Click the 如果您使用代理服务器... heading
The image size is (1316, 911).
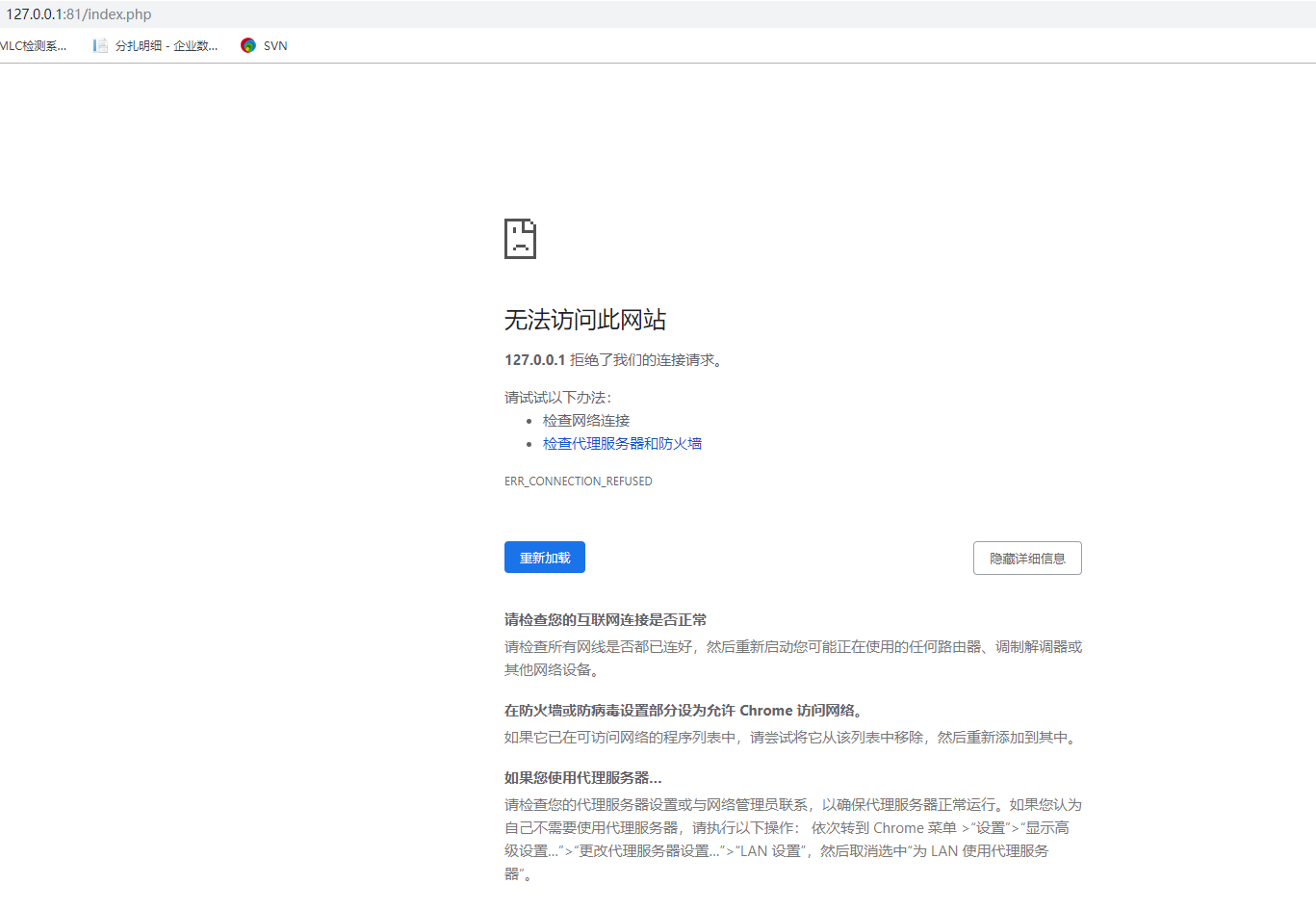583,778
